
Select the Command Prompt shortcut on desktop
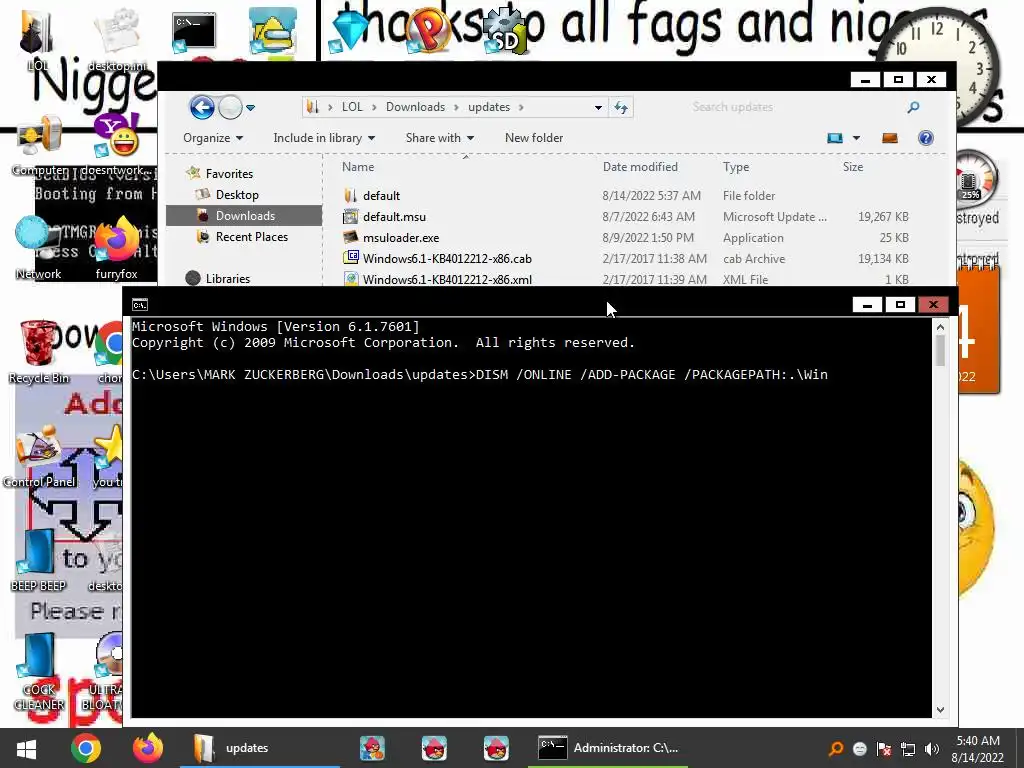coord(194,31)
